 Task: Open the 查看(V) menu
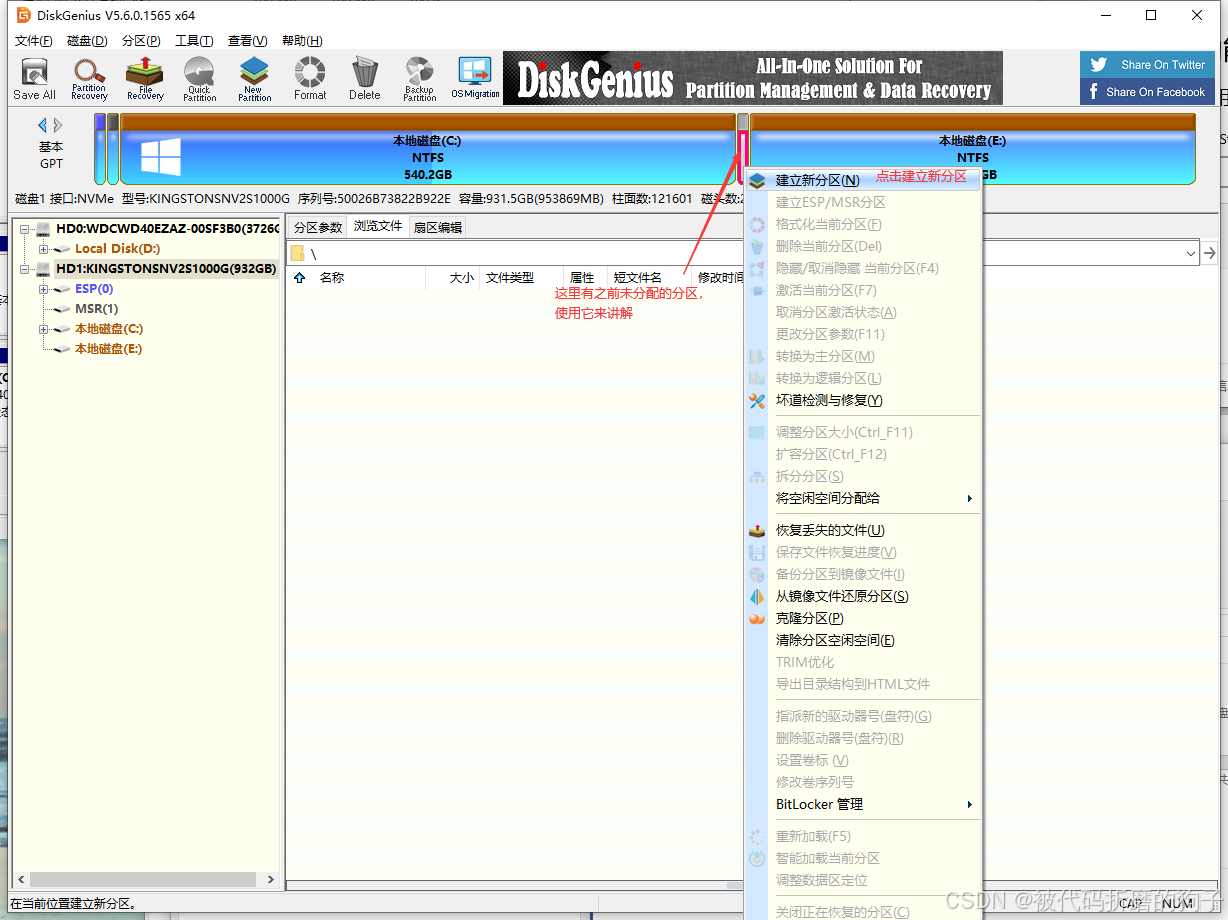click(x=247, y=41)
